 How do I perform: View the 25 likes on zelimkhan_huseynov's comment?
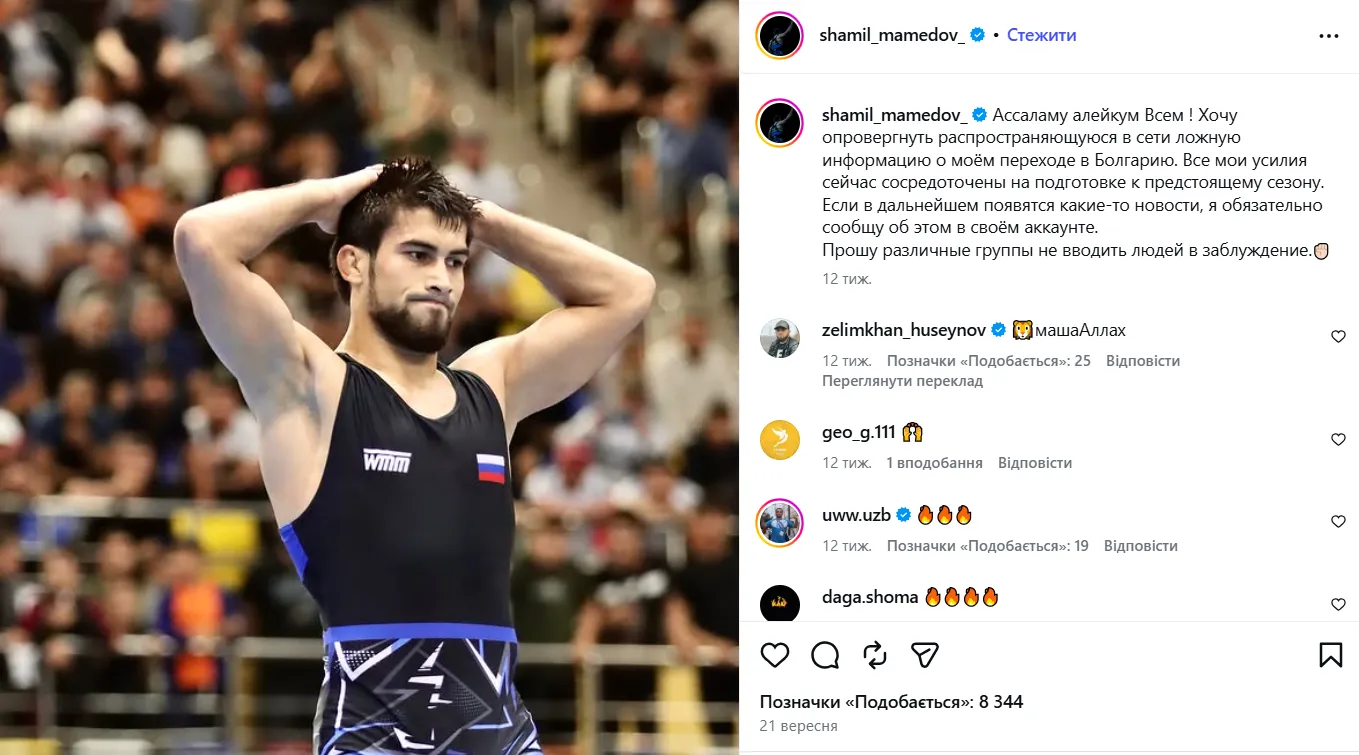(x=989, y=361)
